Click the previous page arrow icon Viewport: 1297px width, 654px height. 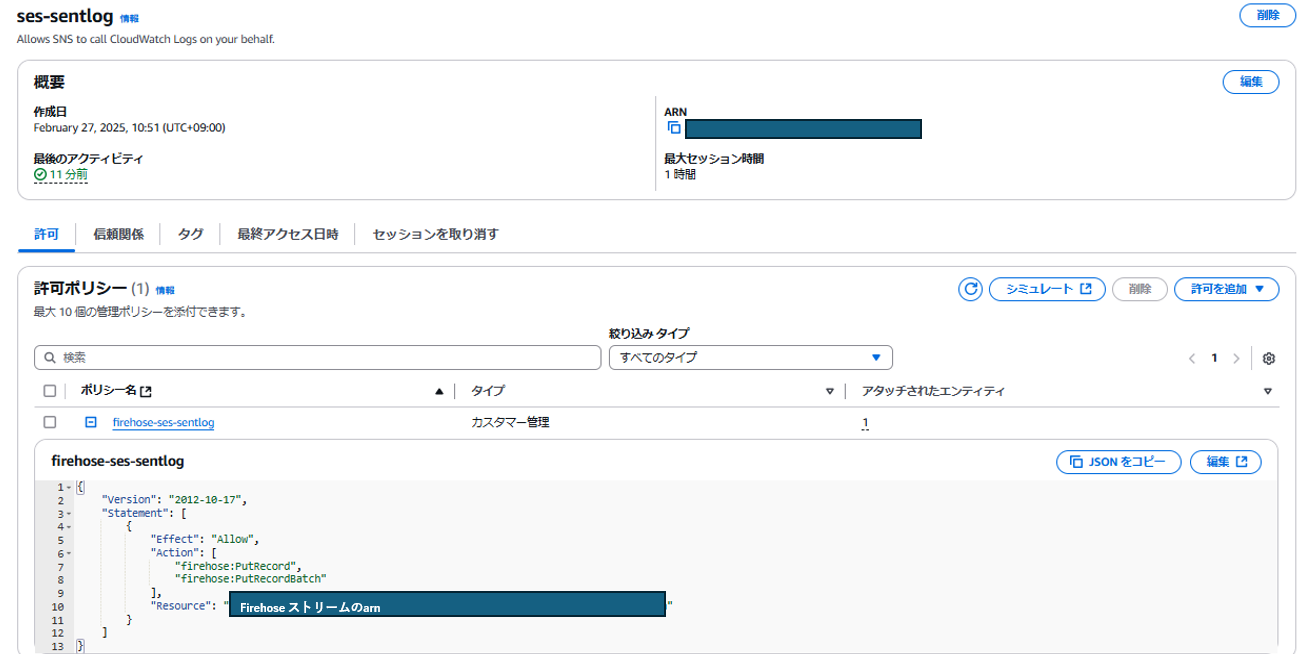pos(1192,359)
